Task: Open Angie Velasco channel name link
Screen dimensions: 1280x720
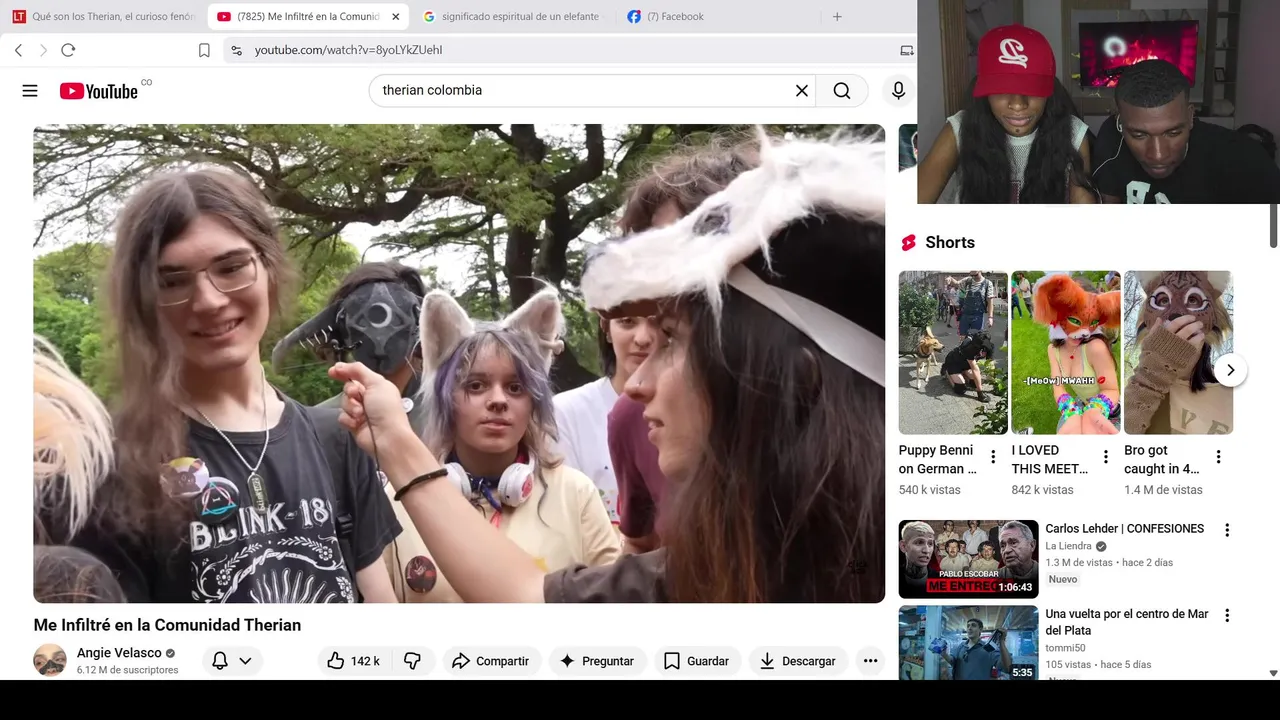Action: coord(119,653)
